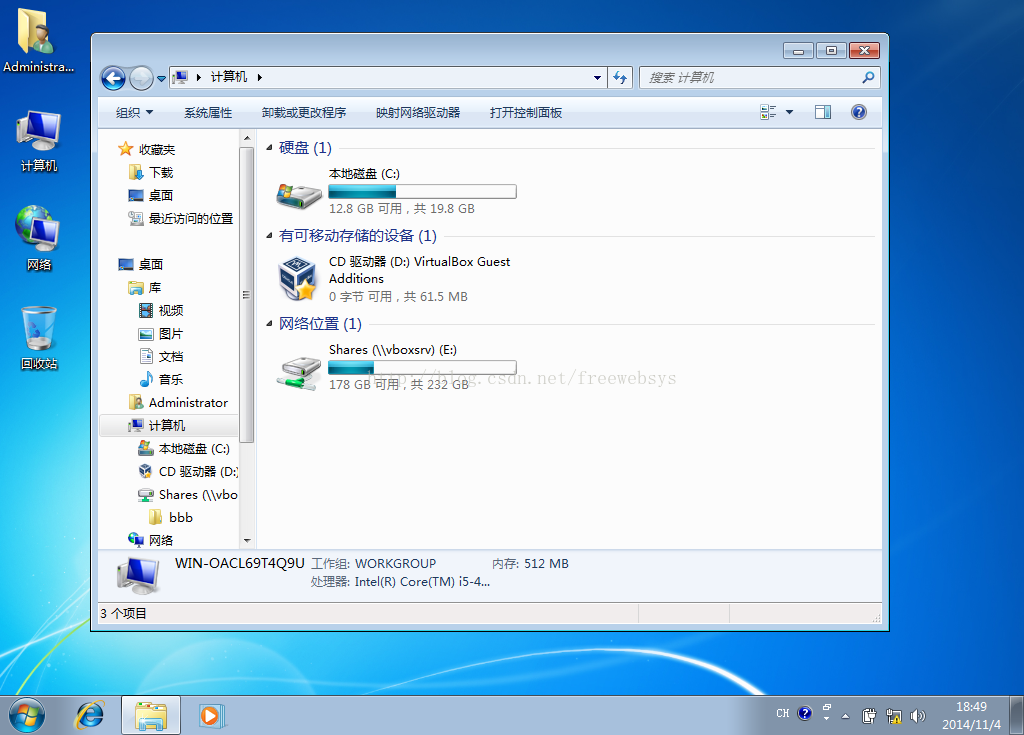Open Windows Media Player from taskbar
The height and width of the screenshot is (735, 1024).
(211, 715)
